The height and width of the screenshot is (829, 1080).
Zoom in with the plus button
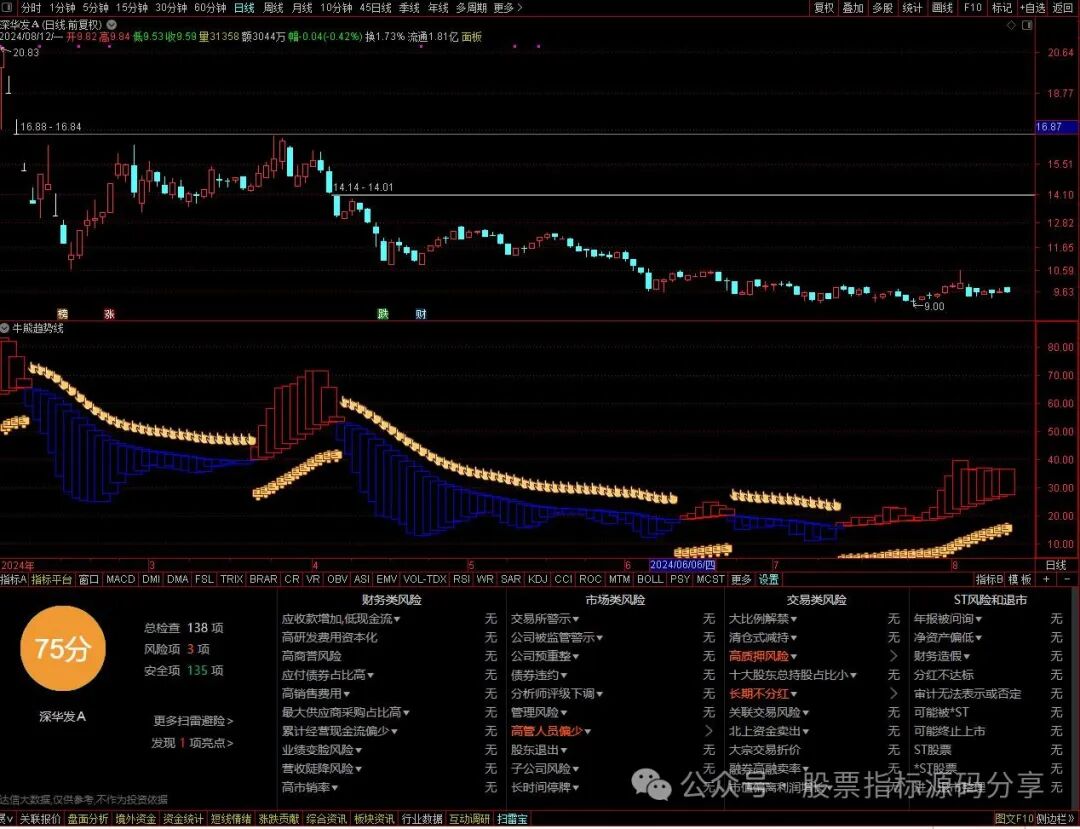1046,579
